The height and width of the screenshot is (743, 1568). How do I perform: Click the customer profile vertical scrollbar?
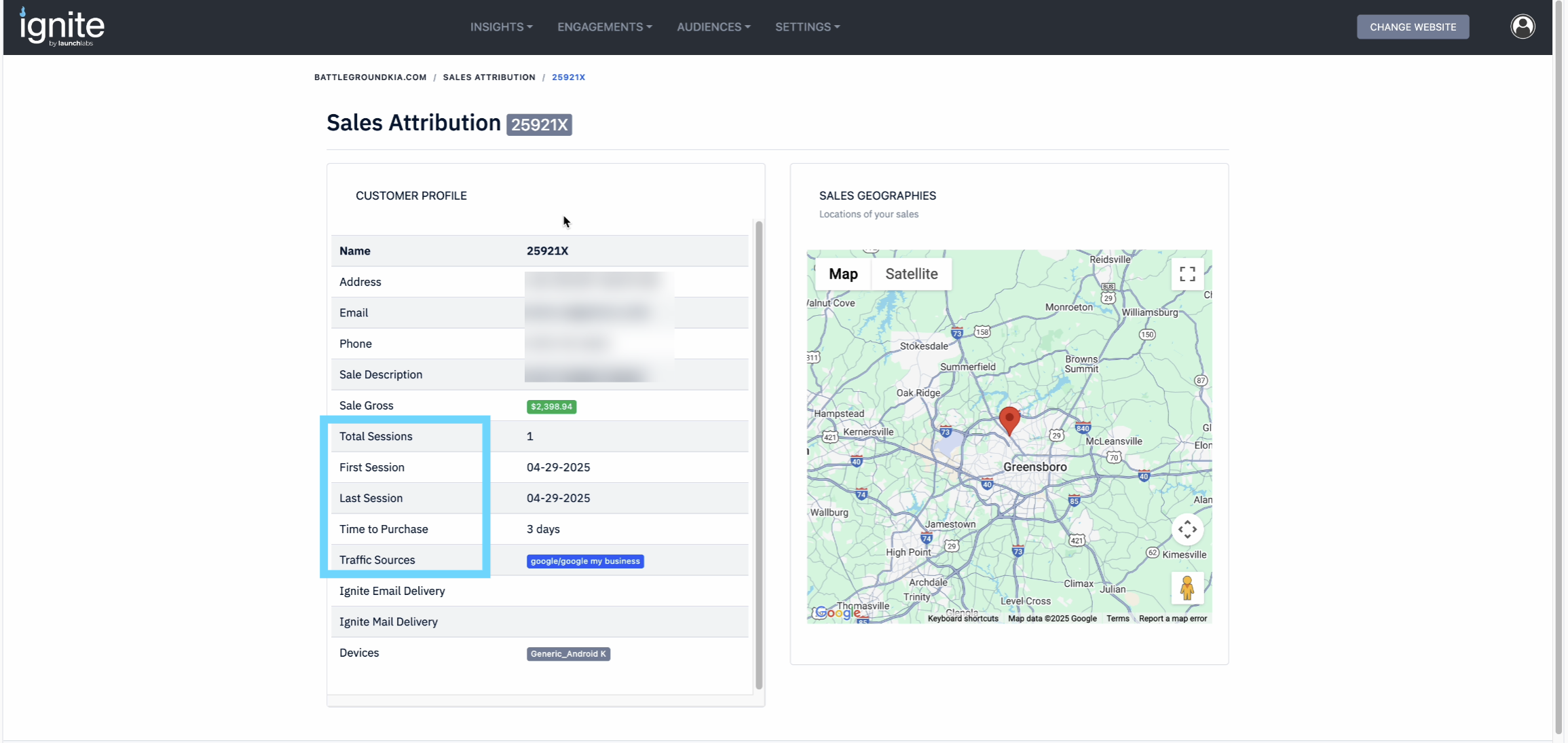click(x=759, y=454)
